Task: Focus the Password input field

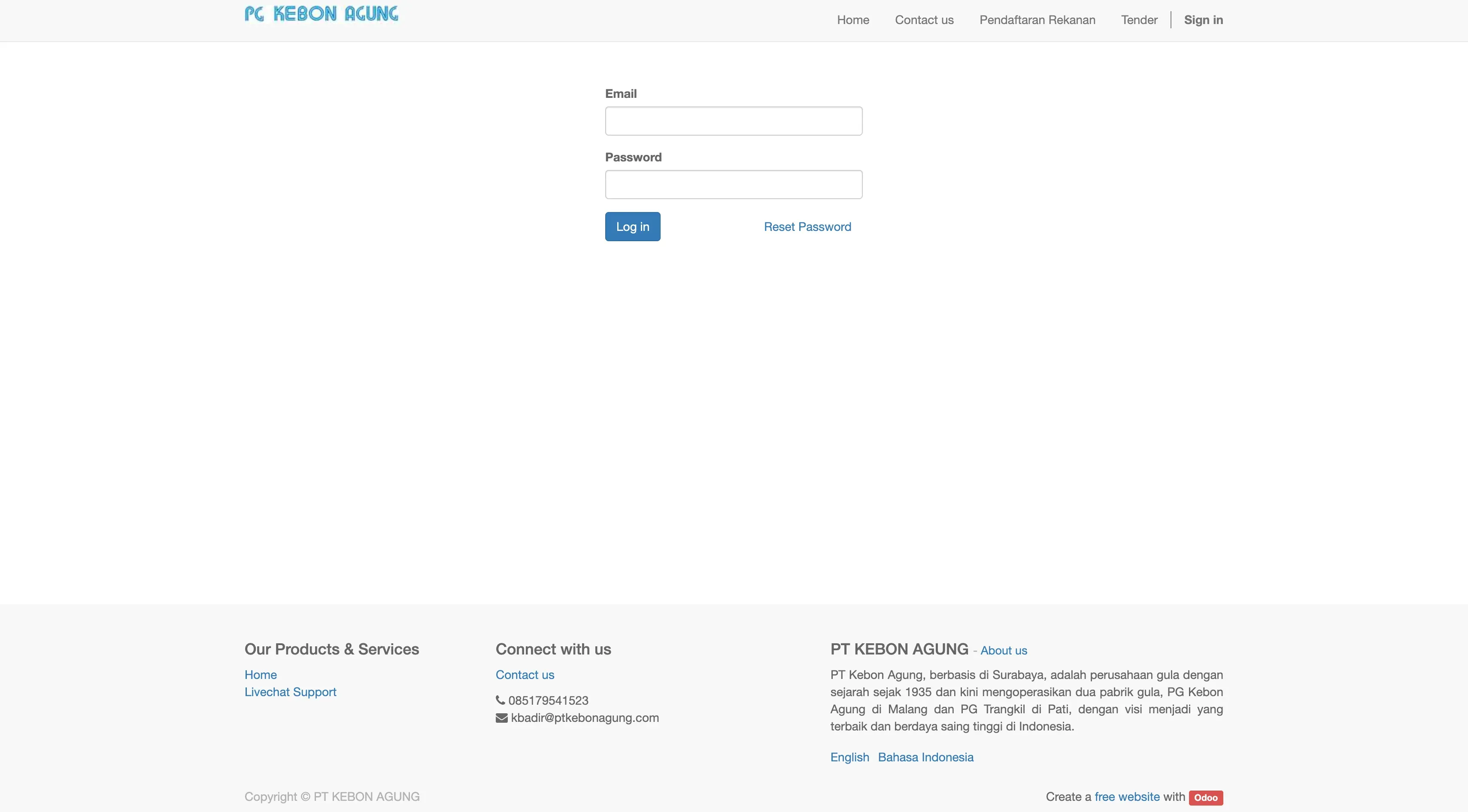Action: tap(734, 185)
